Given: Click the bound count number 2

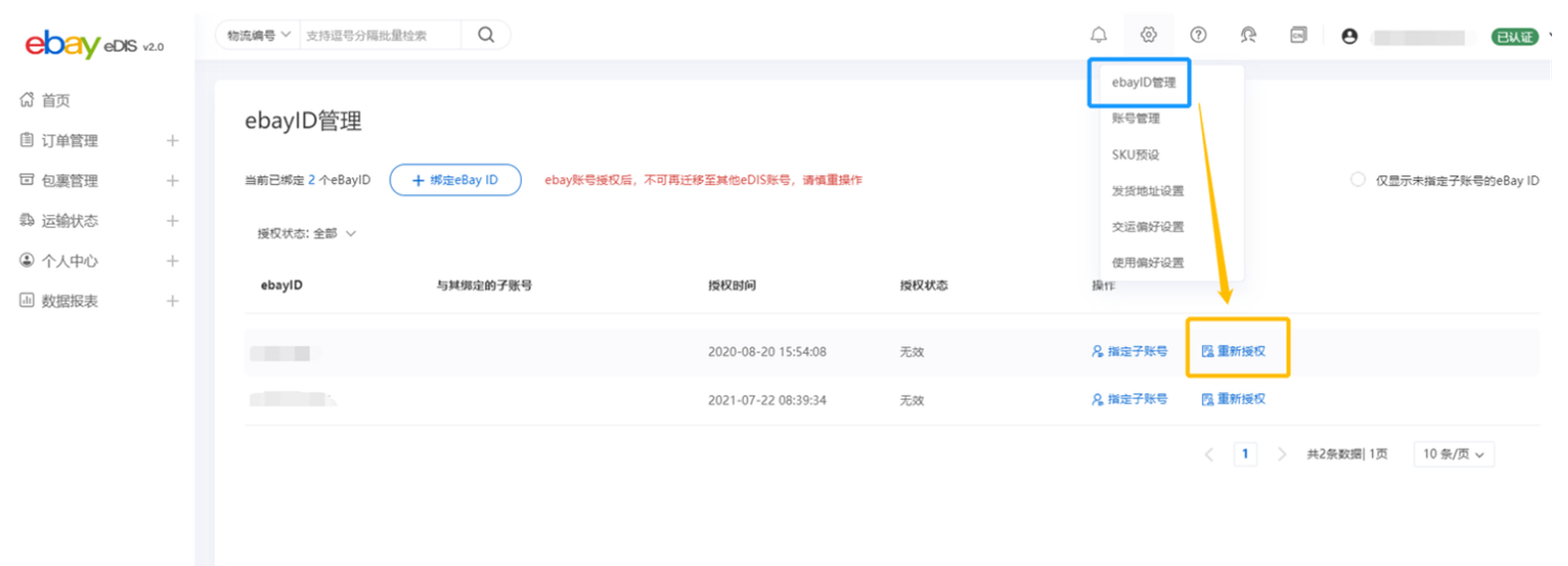Looking at the screenshot, I should (x=311, y=180).
